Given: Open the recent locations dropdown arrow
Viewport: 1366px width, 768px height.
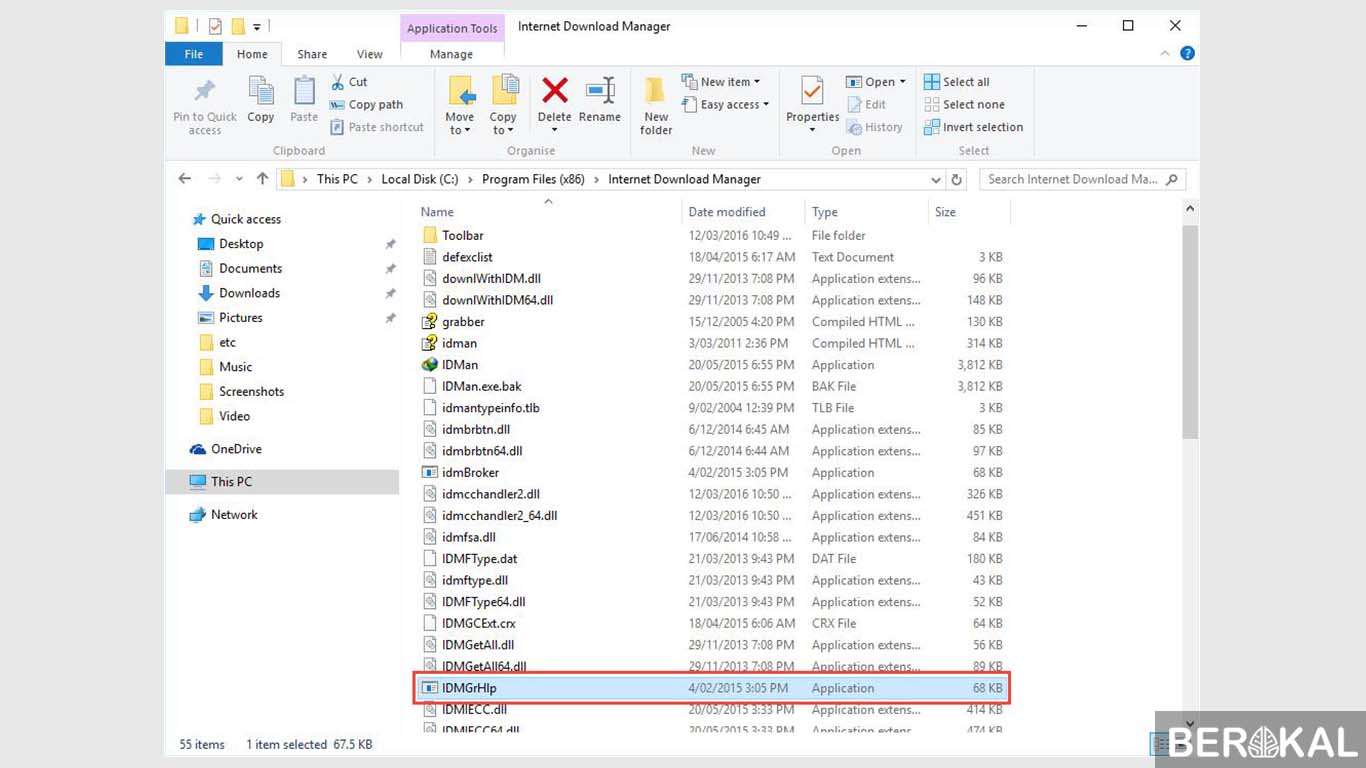Looking at the screenshot, I should pos(239,180).
